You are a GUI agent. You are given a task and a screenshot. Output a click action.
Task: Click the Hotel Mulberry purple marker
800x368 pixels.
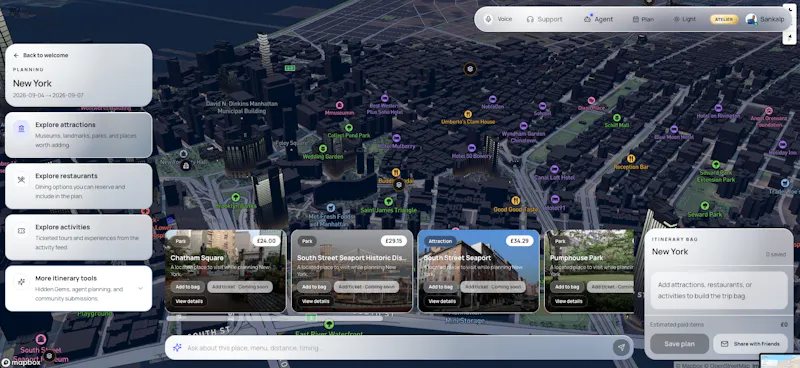[x=396, y=138]
